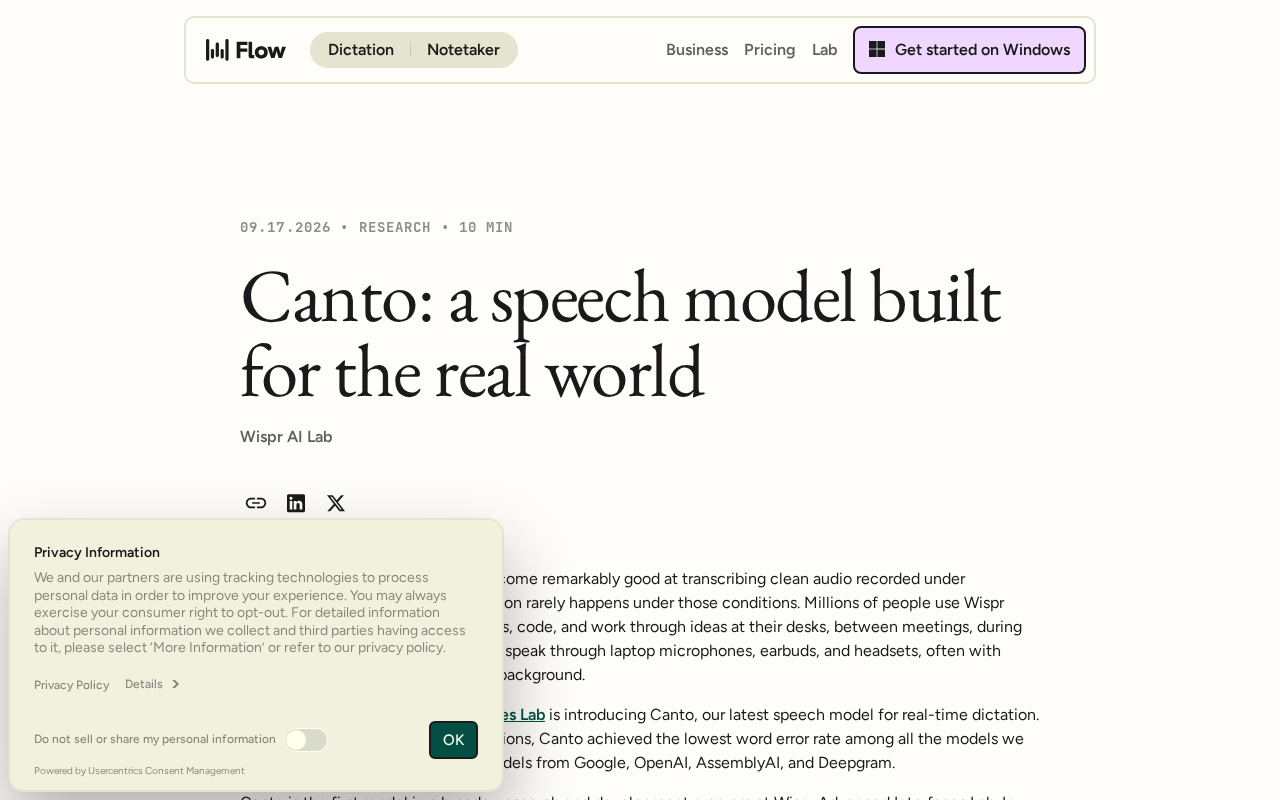Accept privacy notice with OK button
The width and height of the screenshot is (1280, 800).
point(454,740)
